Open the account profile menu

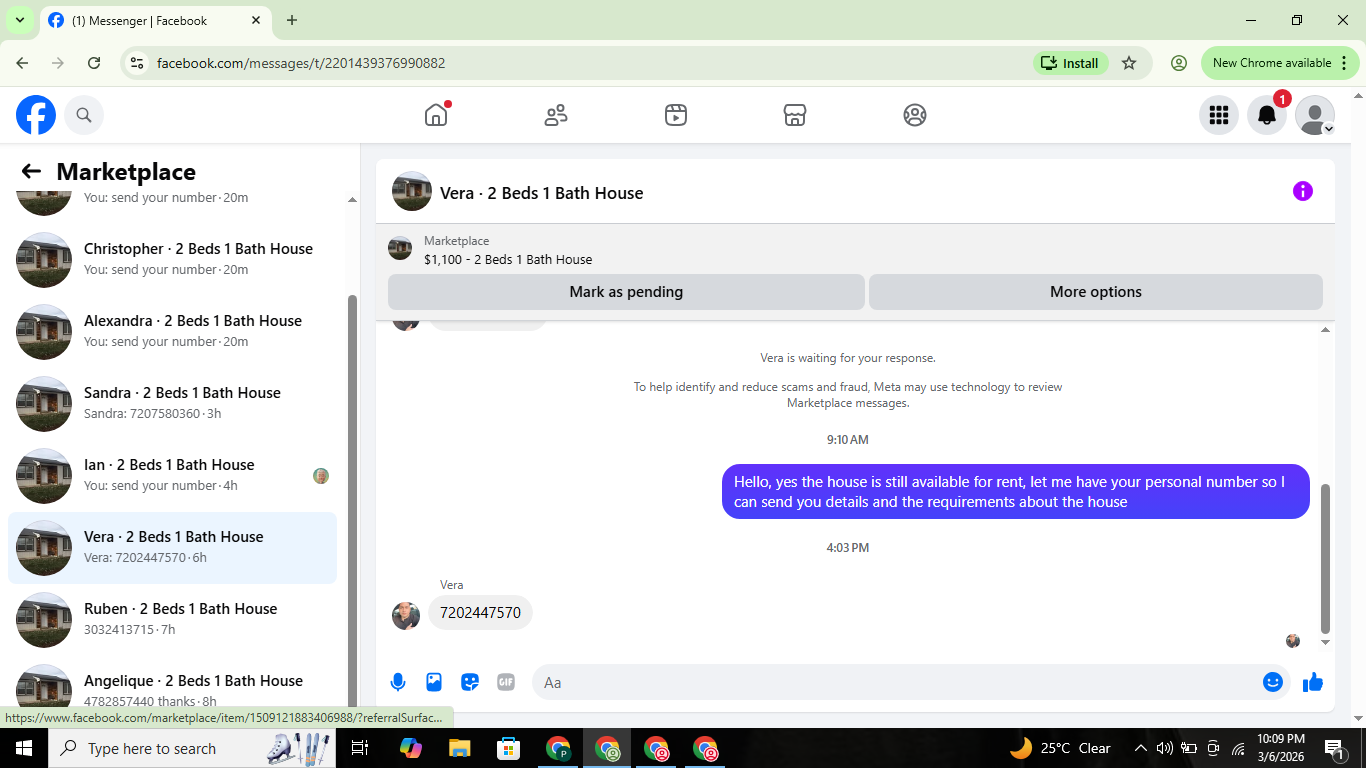(x=1315, y=115)
